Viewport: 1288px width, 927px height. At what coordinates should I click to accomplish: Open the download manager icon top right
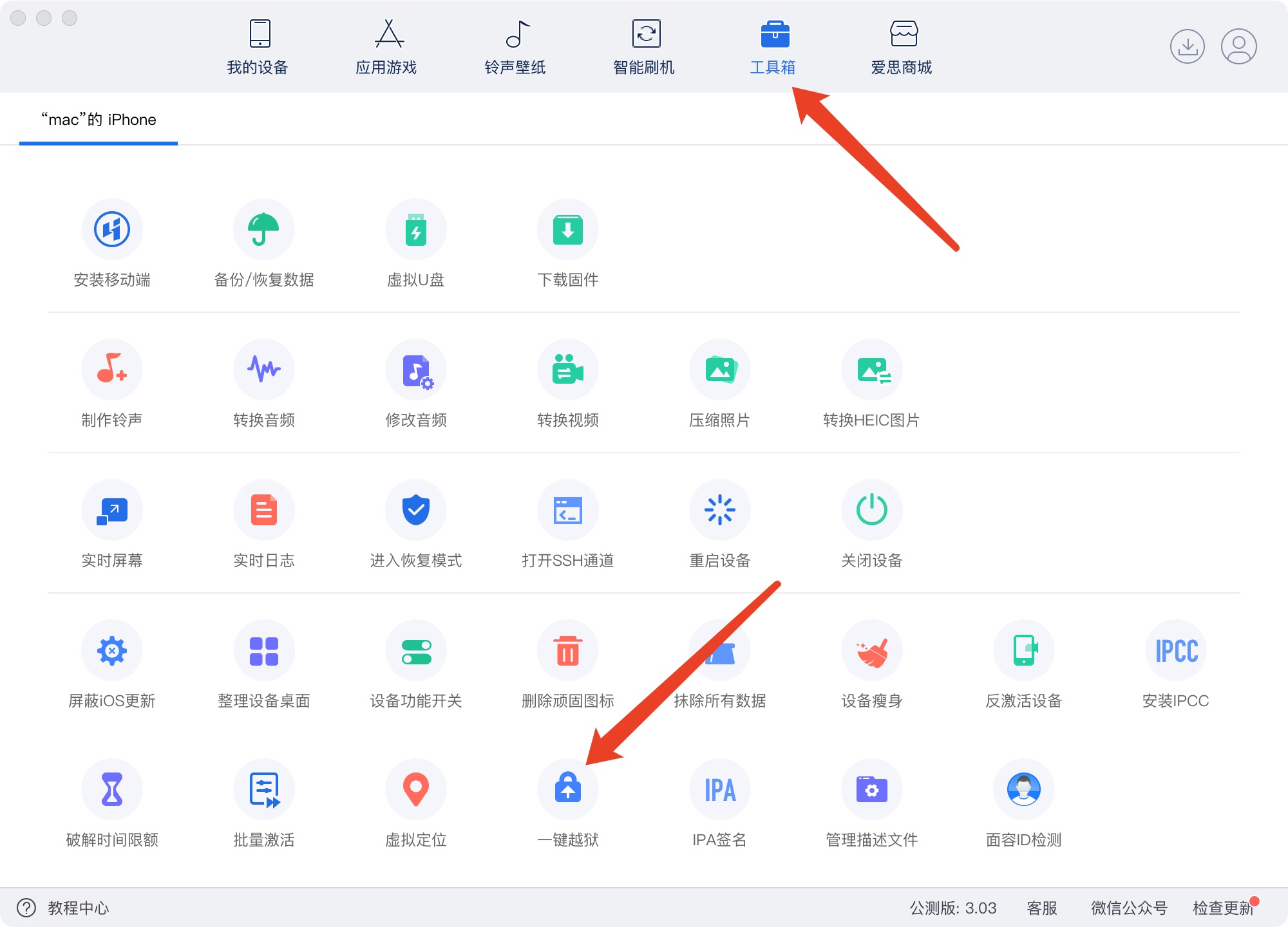point(1188,46)
